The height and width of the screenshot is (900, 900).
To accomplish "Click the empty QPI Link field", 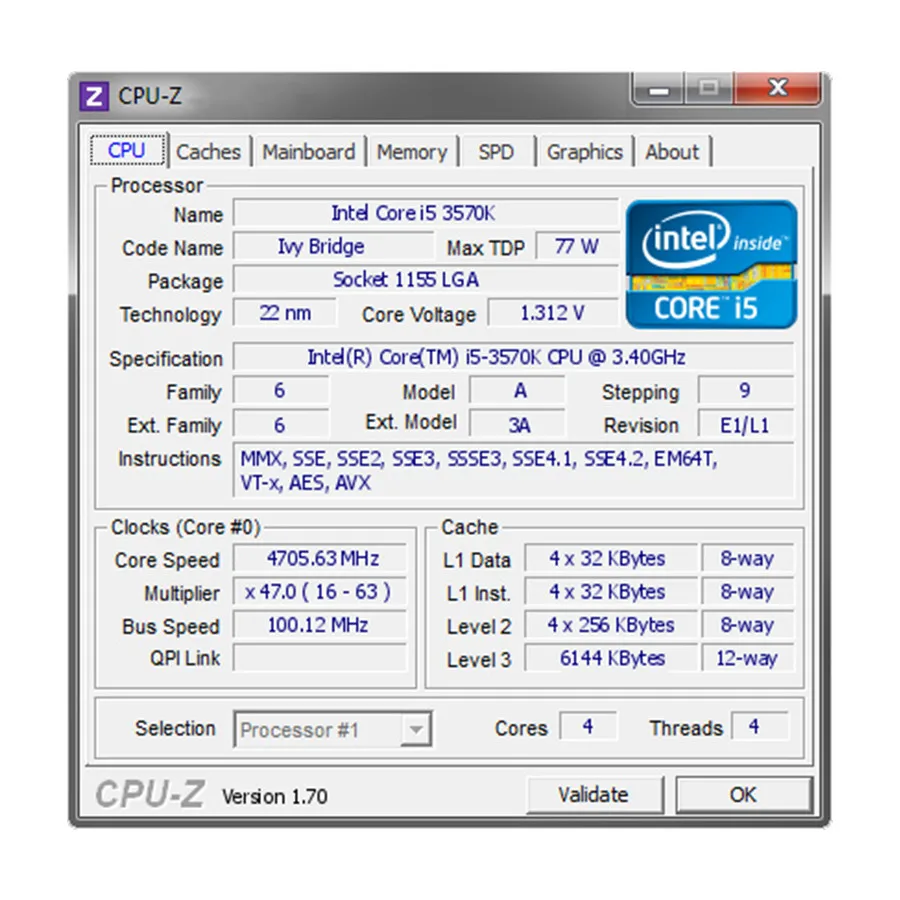I will [320, 658].
